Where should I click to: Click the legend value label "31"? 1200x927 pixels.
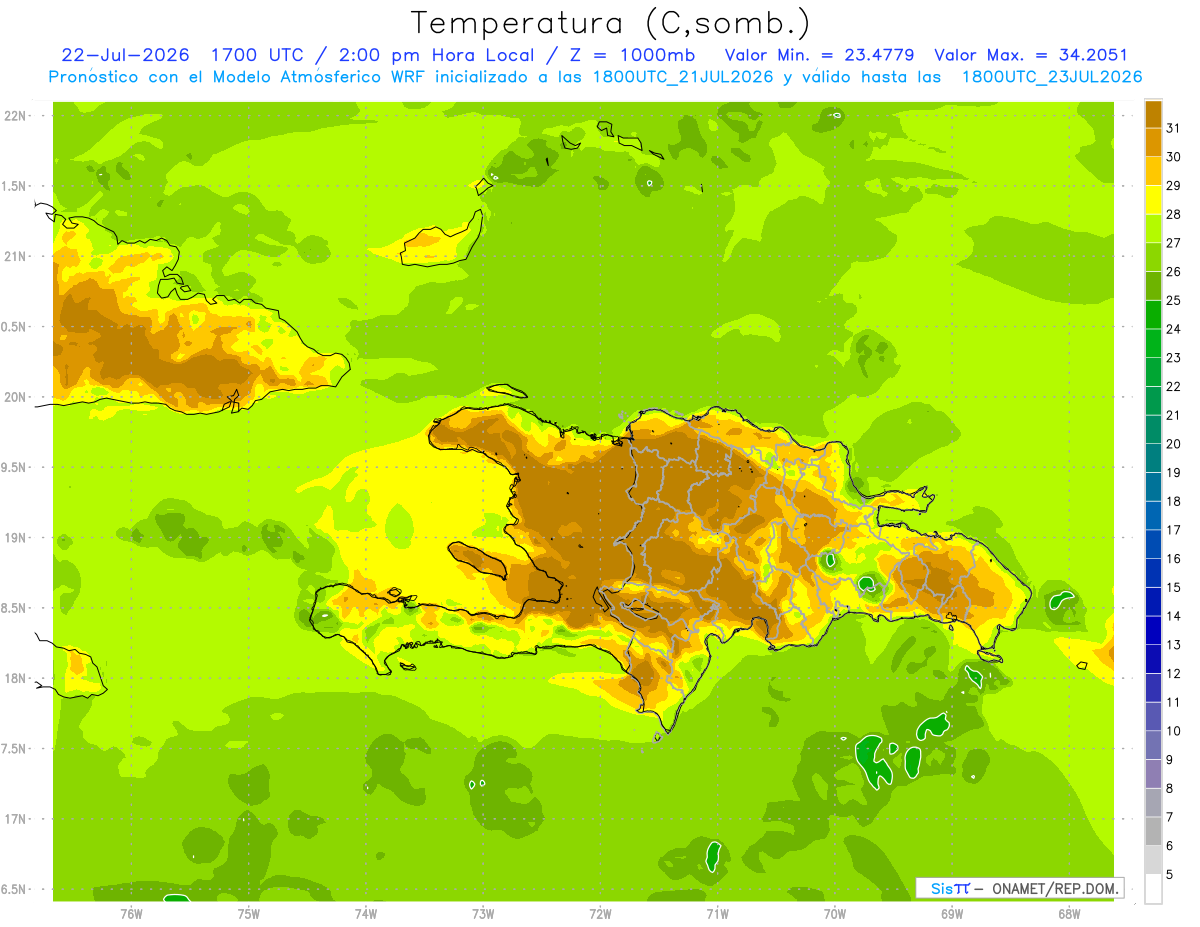(1174, 128)
